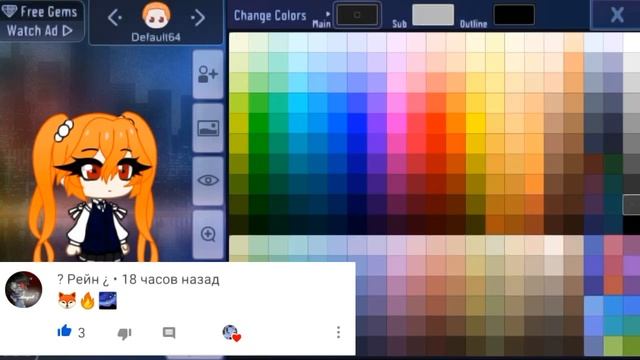The image size is (640, 360).
Task: Open replies with the comment icon
Action: pyautogui.click(x=169, y=333)
